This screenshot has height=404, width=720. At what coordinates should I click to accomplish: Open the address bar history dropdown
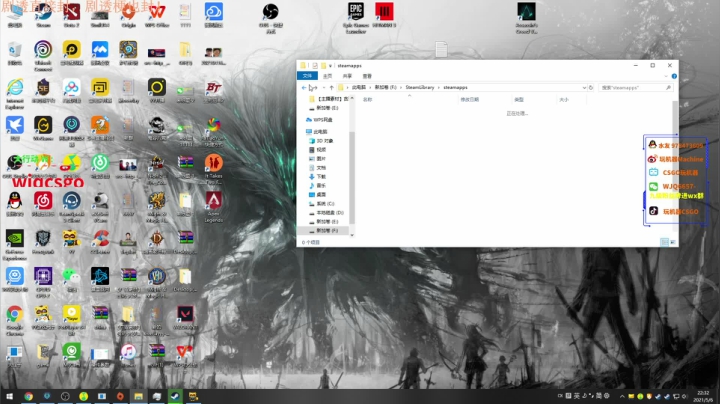click(584, 87)
